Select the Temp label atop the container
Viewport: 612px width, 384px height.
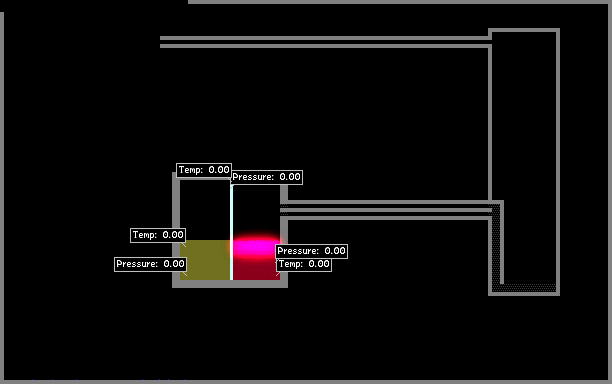204,170
